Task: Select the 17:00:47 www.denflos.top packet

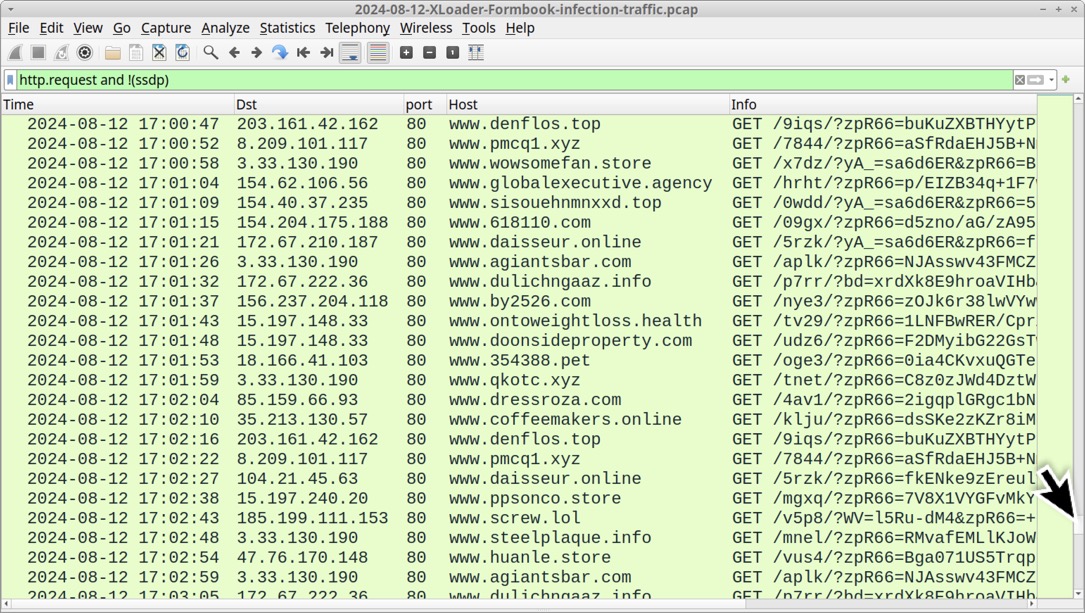Action: pos(518,124)
